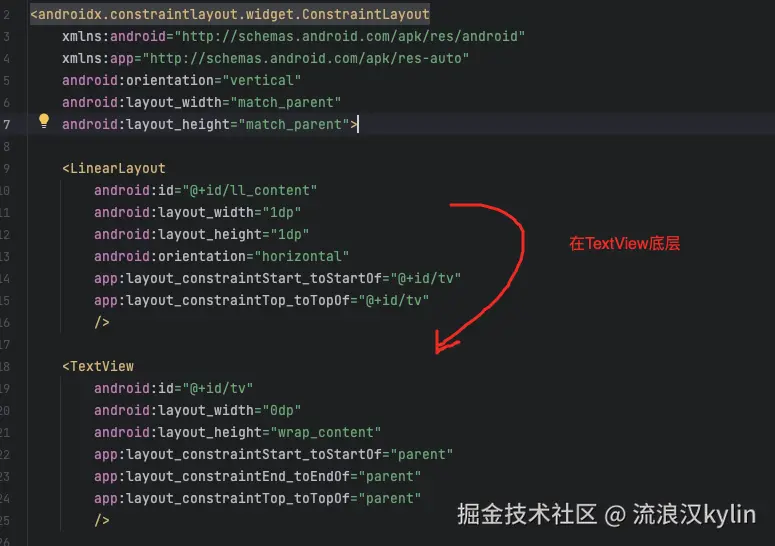The width and height of the screenshot is (775, 546).
Task: Click the constraintTop_toTopOf "@+id/tv" value
Action: coord(393,300)
